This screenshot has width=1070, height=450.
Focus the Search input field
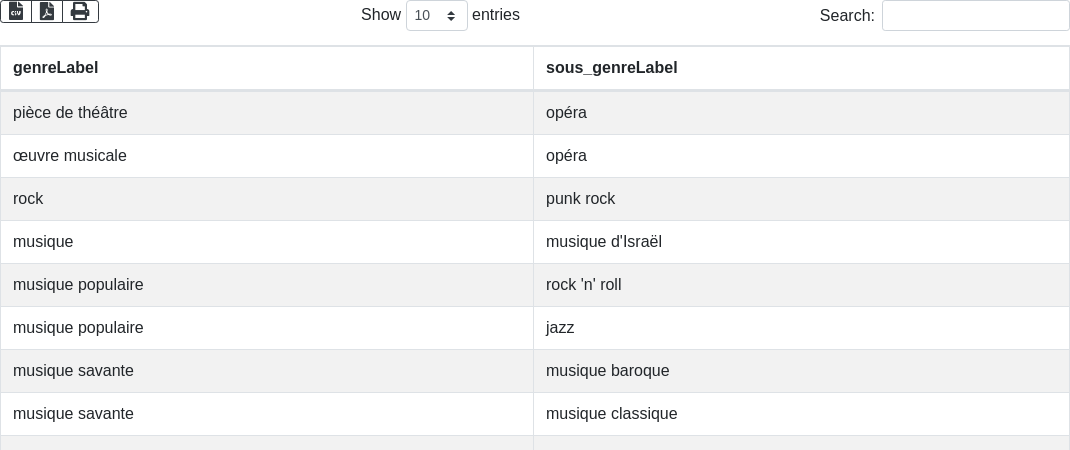pos(976,15)
